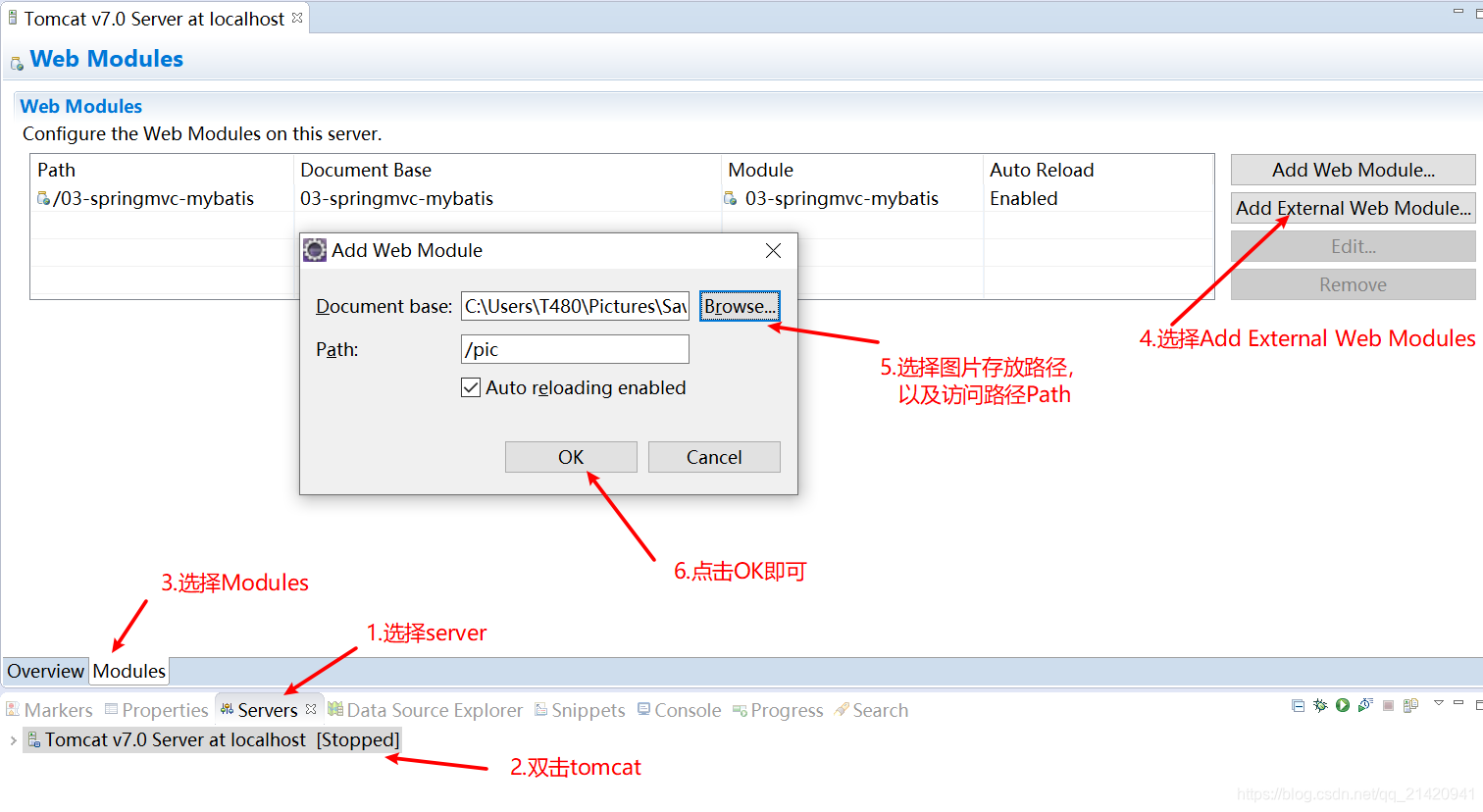This screenshot has width=1483, height=812.
Task: Switch to the Overview tab
Action: [x=45, y=671]
